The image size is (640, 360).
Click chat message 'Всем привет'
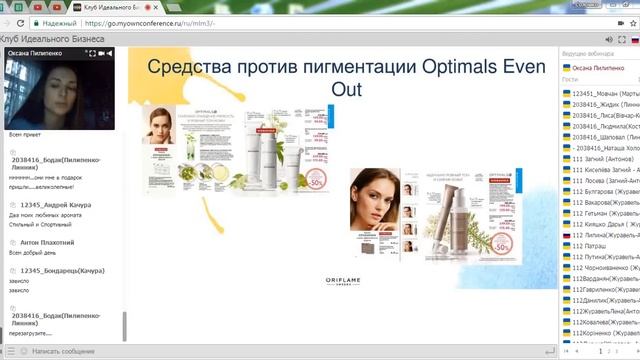(x=25, y=135)
